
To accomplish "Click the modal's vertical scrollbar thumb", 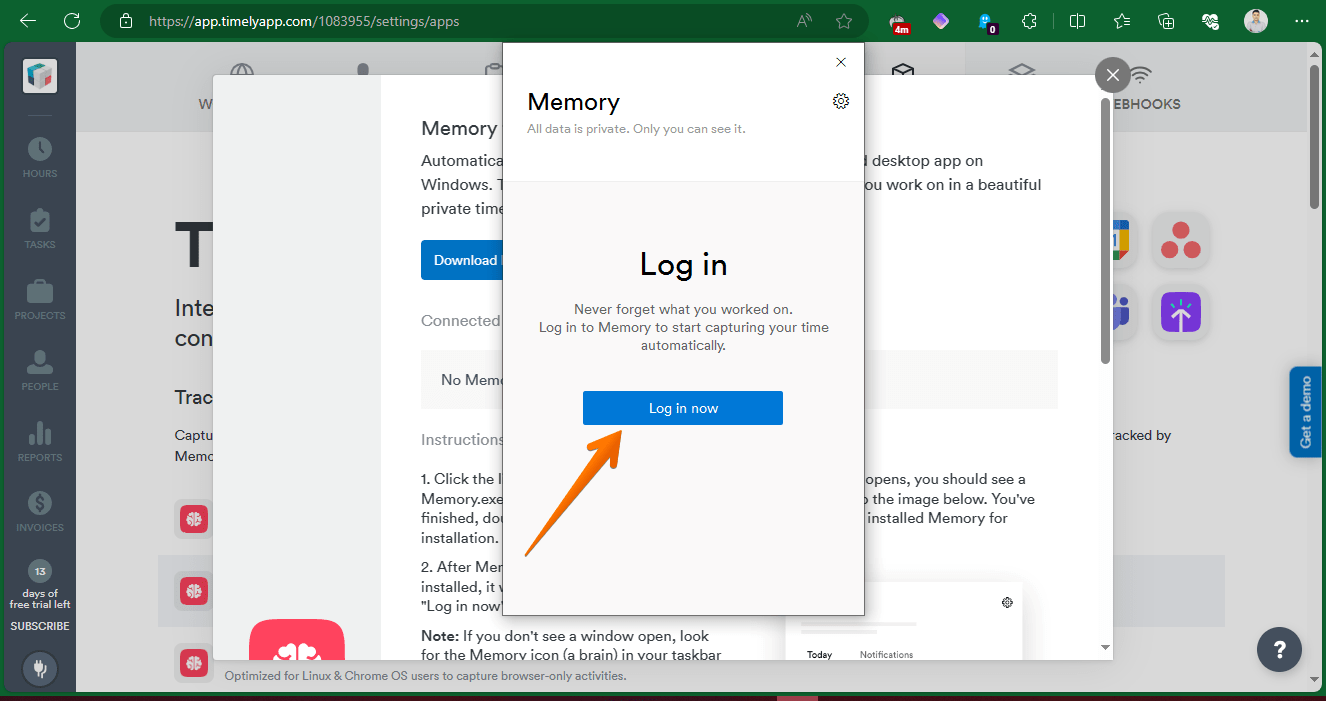I will [1105, 230].
